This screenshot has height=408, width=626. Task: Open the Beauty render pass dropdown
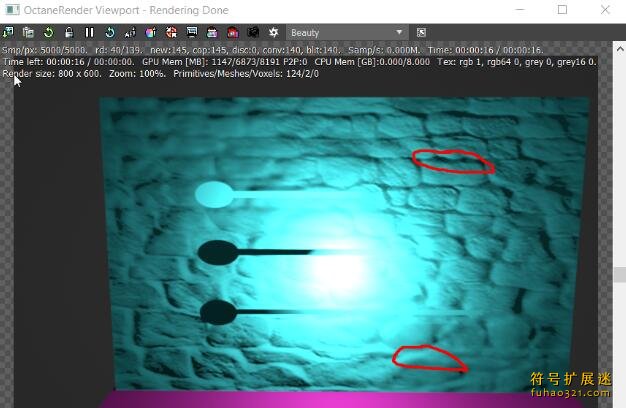(x=347, y=32)
